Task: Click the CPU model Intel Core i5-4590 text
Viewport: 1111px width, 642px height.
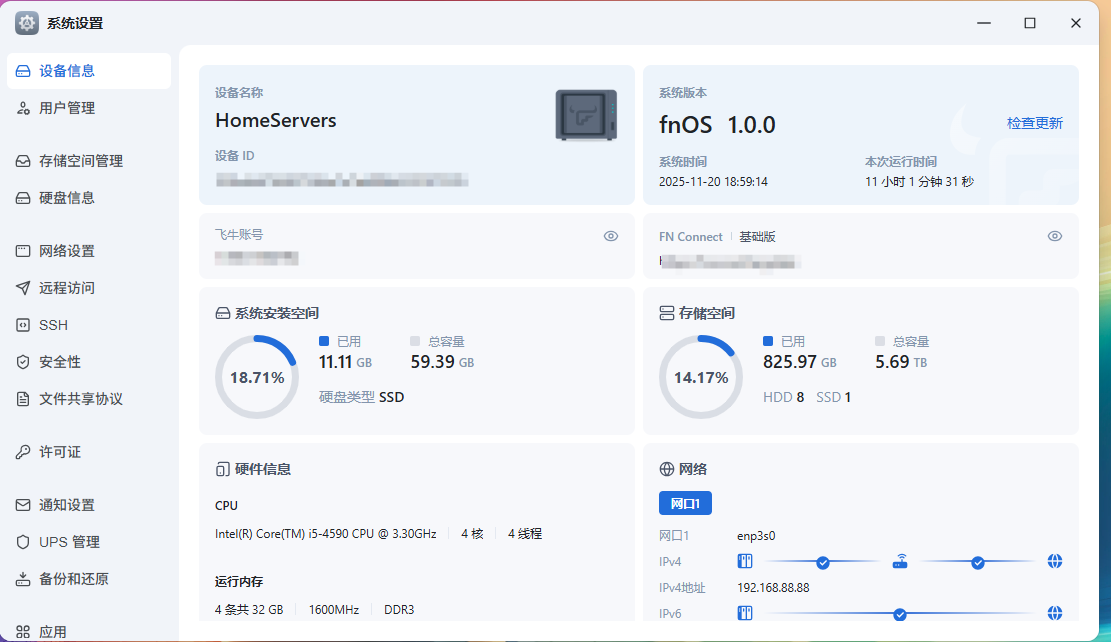Action: tap(326, 534)
